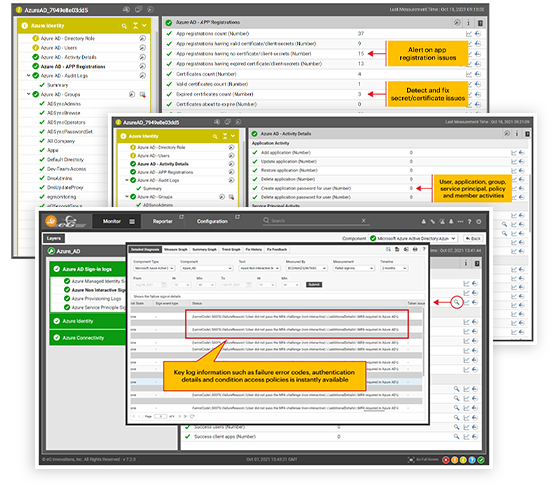Click the Go Full Screen link
This screenshot has width=558, height=501.
(423, 460)
